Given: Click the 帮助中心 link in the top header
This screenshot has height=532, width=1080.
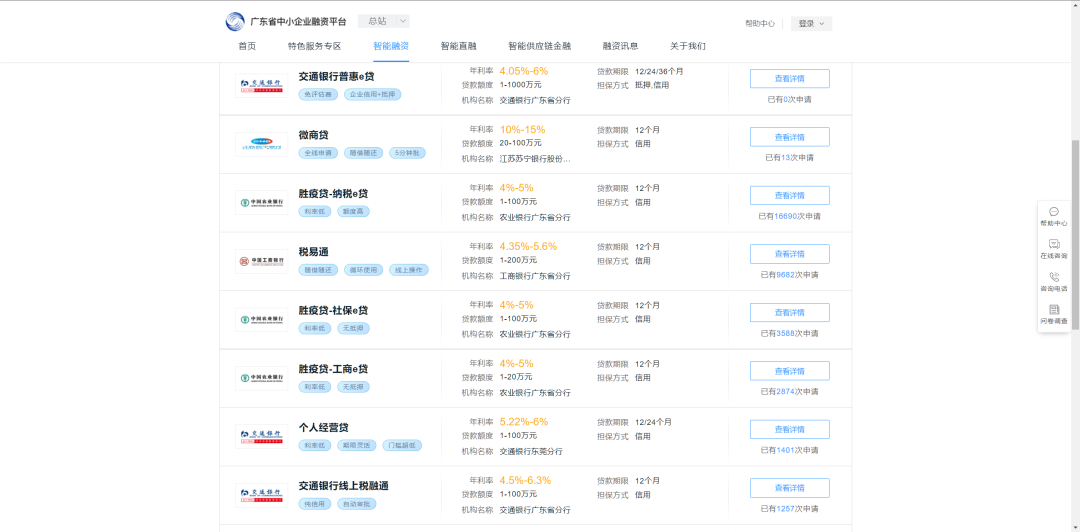Looking at the screenshot, I should [760, 23].
